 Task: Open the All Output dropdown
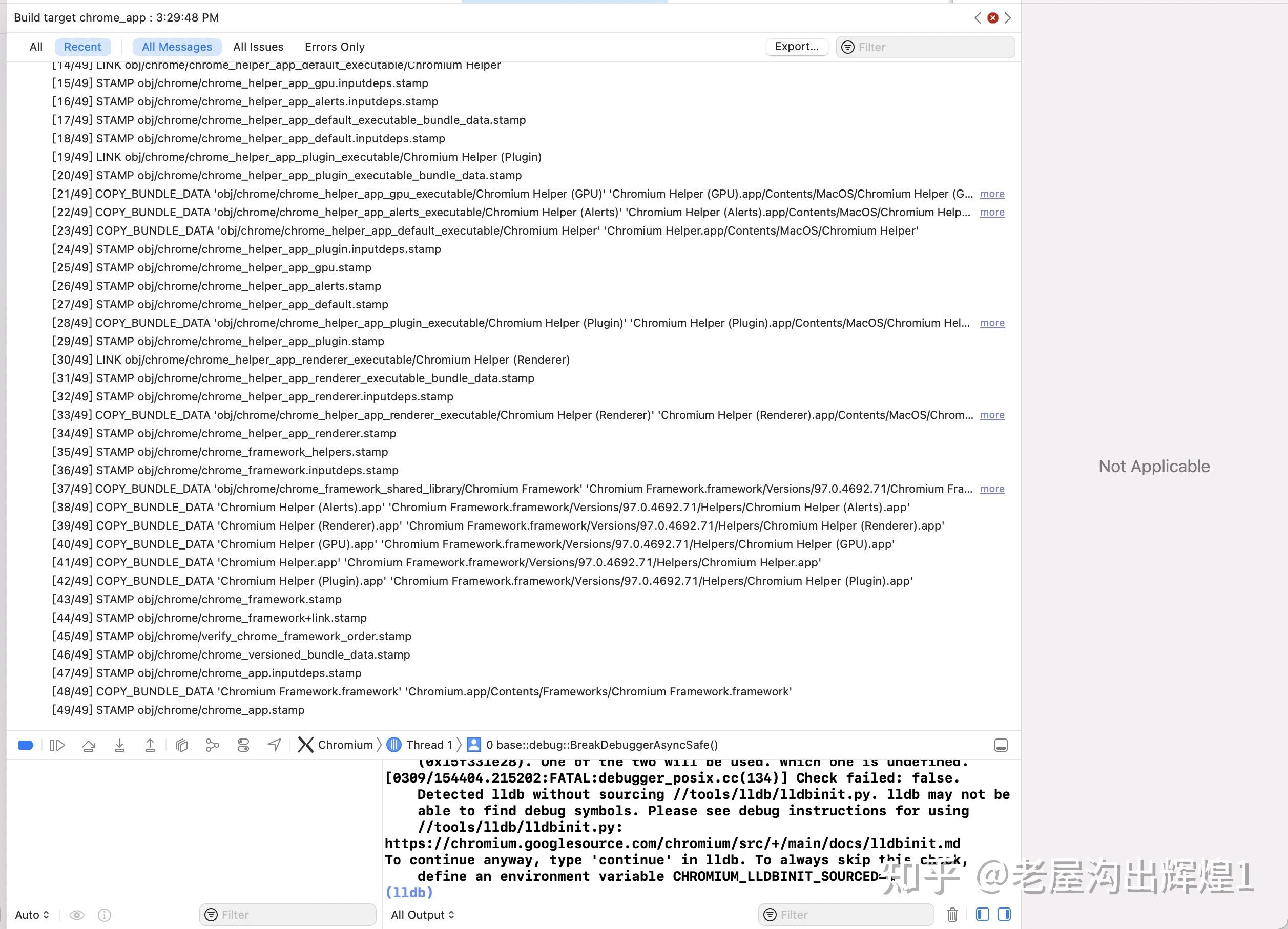[x=423, y=914]
